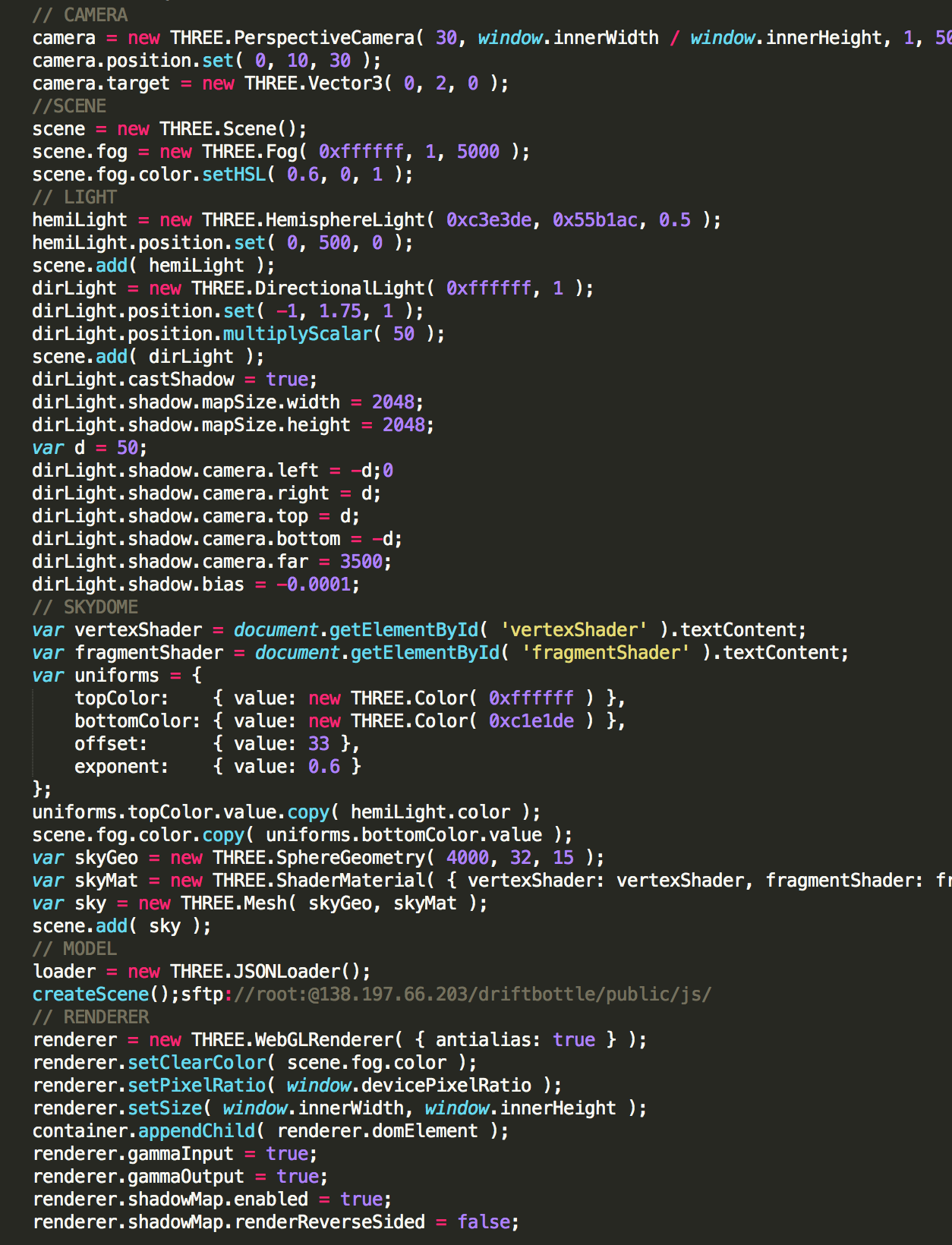Click 'setPixelRatio' method
952x1245 pixels.
(197, 1085)
